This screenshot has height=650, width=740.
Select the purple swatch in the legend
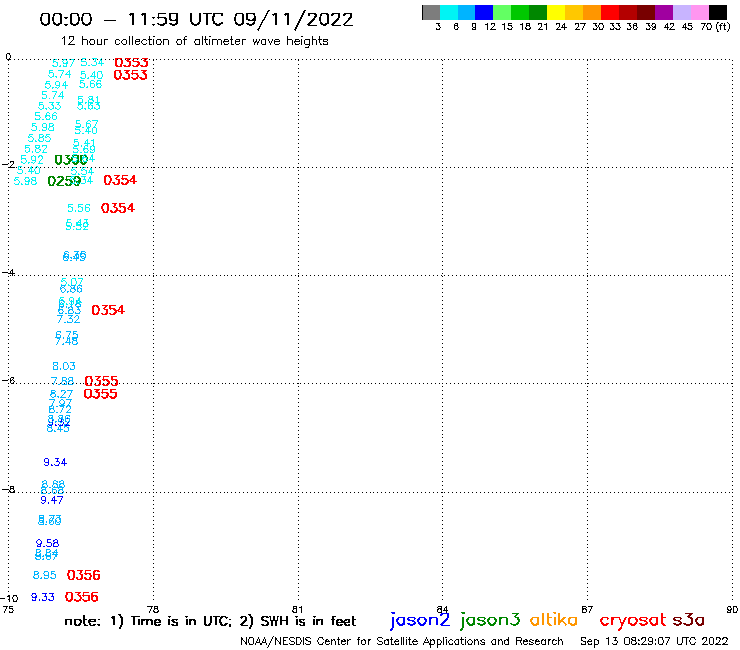click(664, 12)
